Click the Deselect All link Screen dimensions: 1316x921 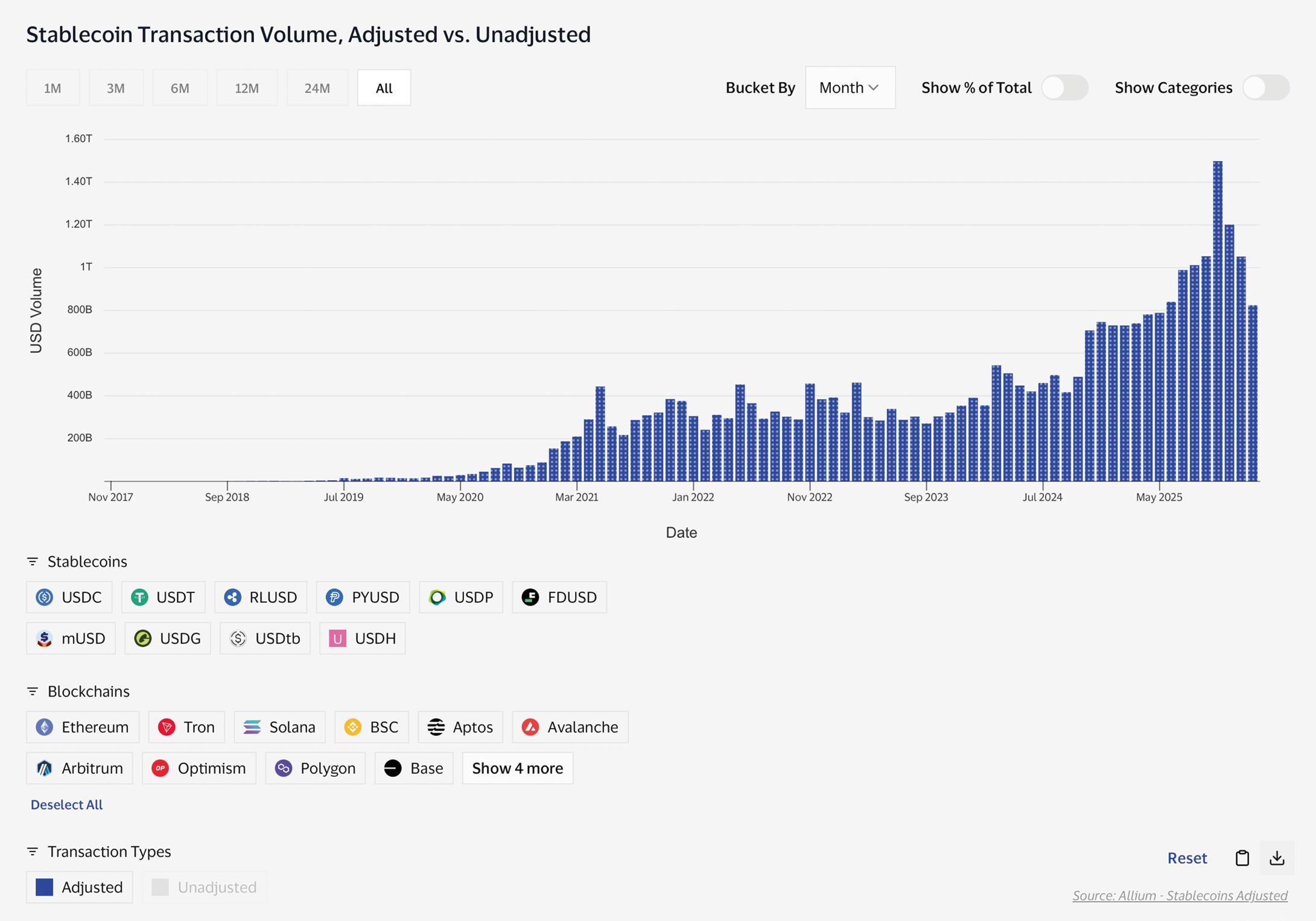coord(66,805)
